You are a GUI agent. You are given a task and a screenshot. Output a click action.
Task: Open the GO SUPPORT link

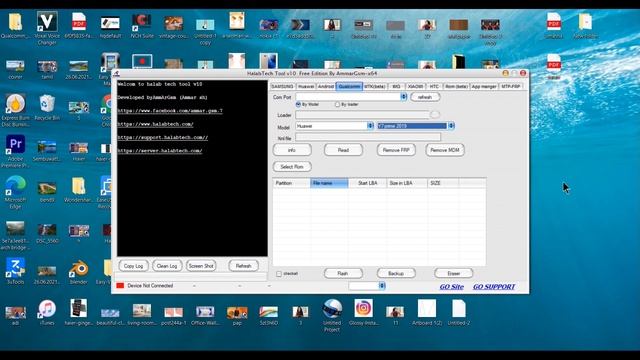[494, 287]
